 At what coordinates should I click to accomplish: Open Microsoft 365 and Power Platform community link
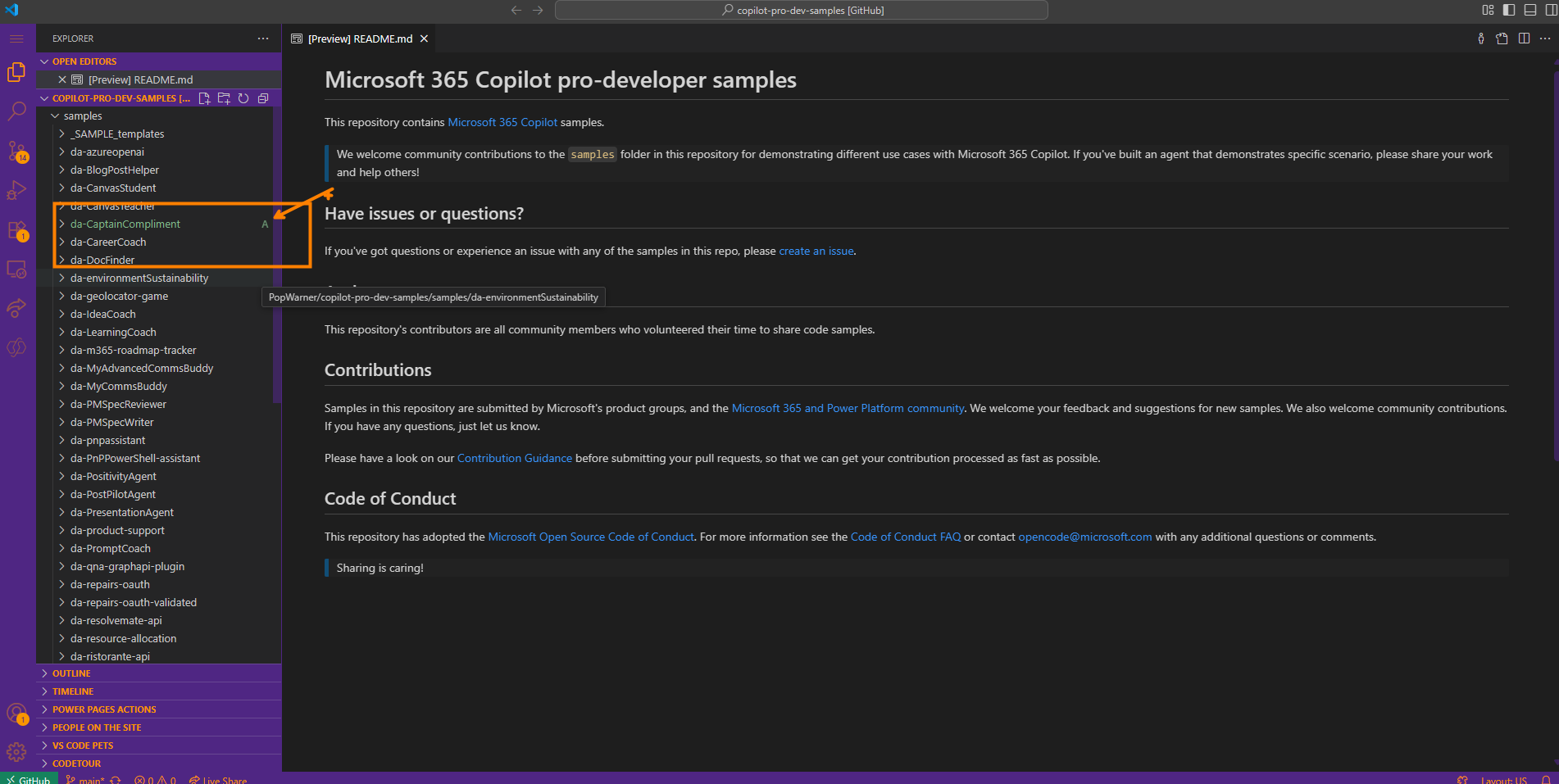pos(848,408)
